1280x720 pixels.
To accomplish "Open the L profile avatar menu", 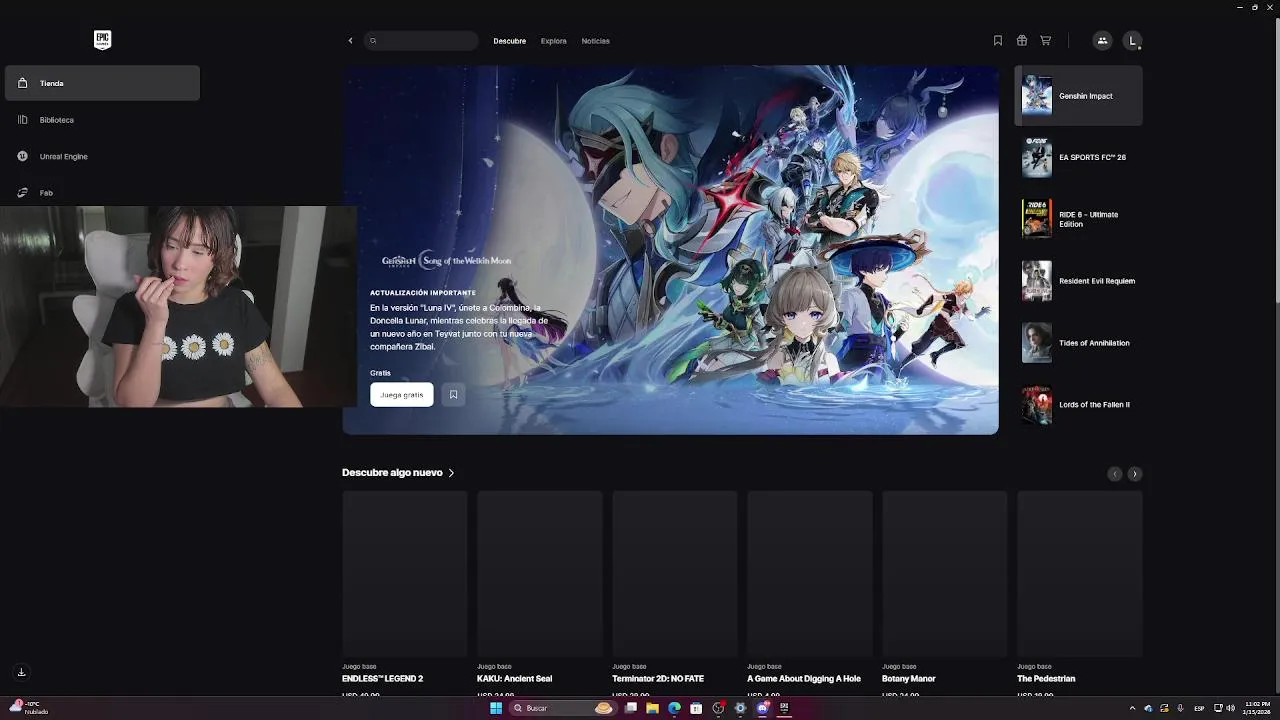I will (x=1132, y=41).
